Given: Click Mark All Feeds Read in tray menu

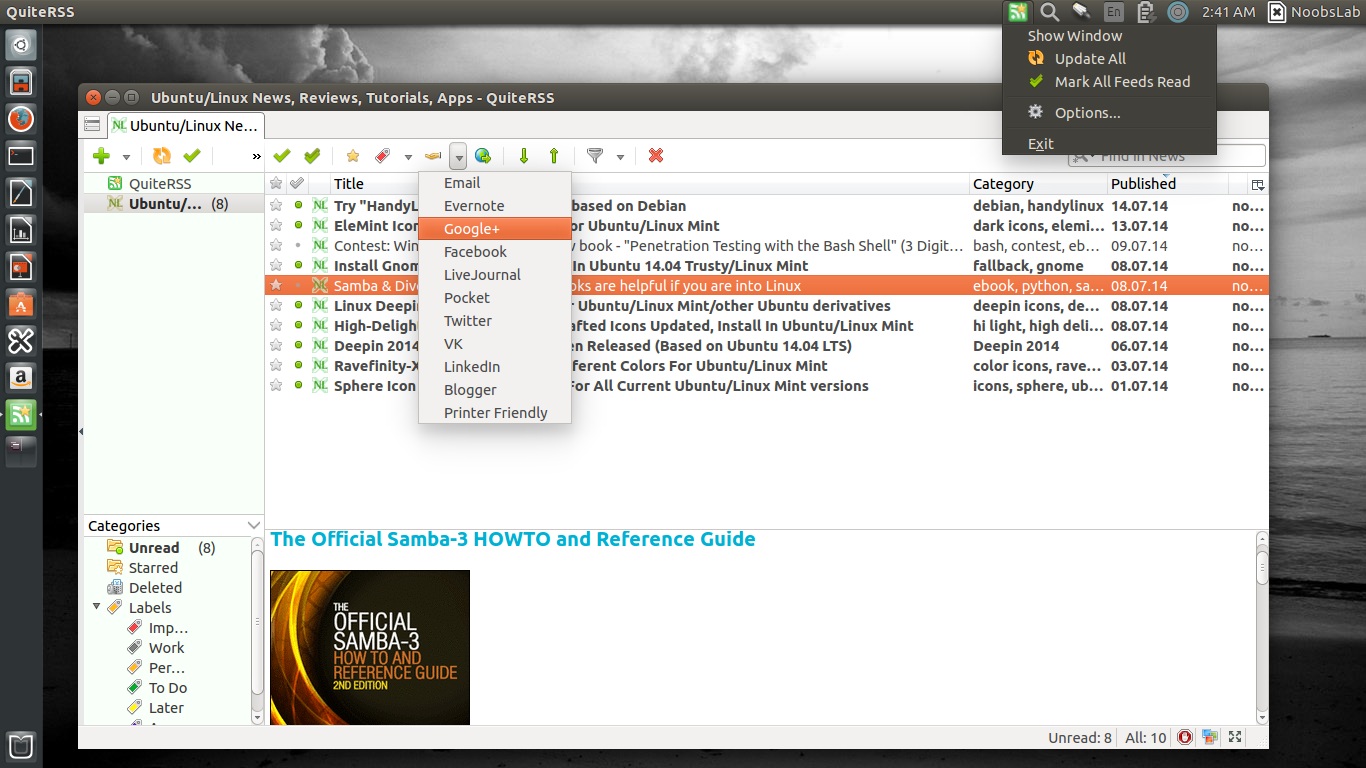Looking at the screenshot, I should pyautogui.click(x=1109, y=82).
